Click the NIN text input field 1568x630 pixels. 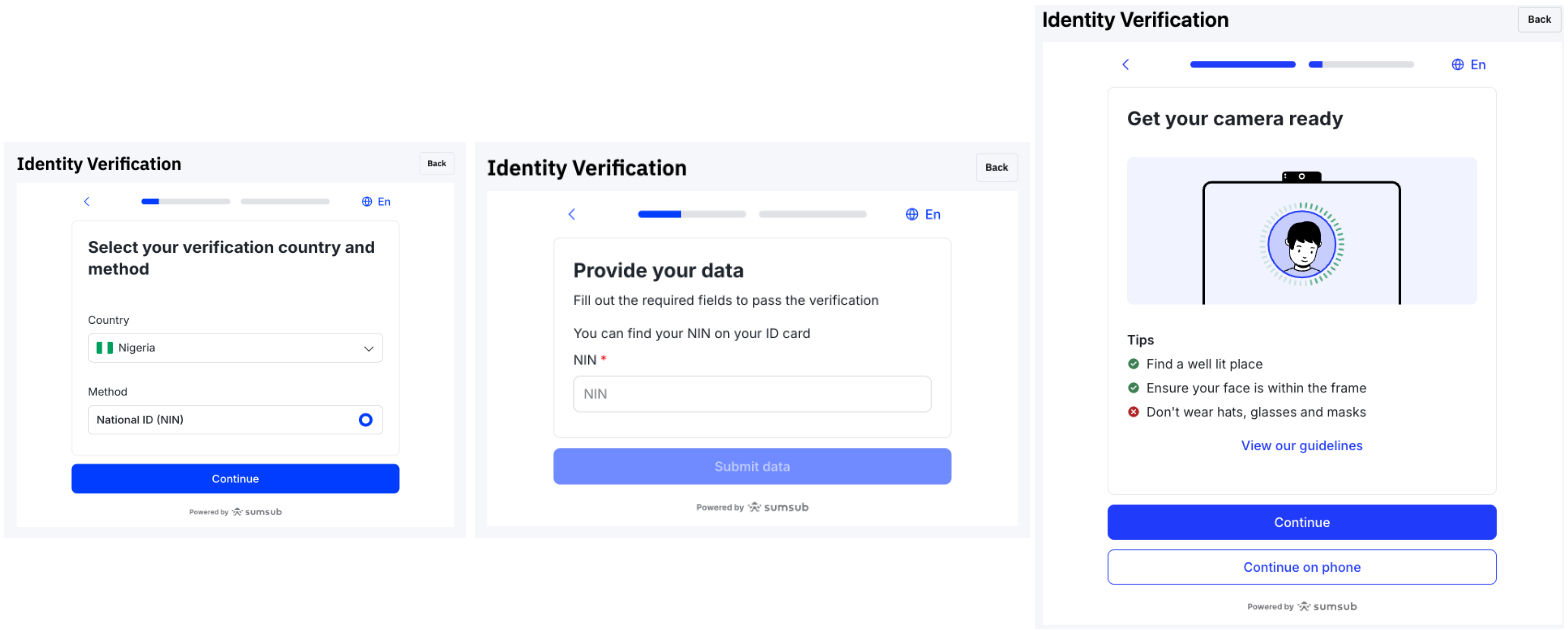pos(752,394)
